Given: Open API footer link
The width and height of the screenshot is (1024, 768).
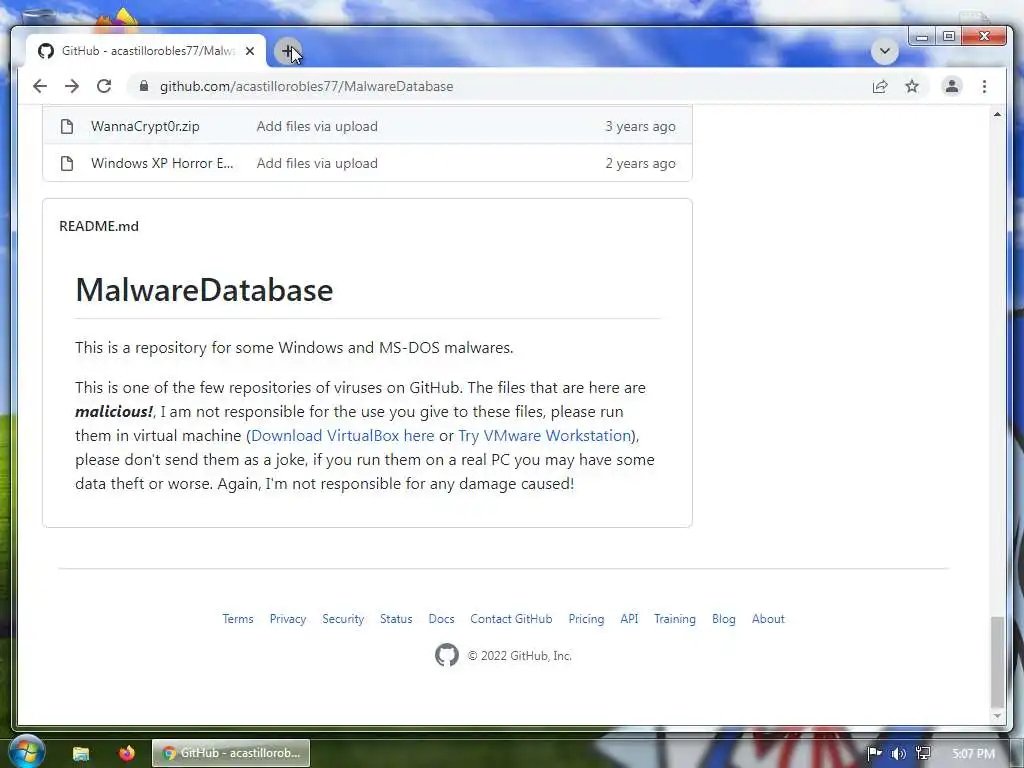Looking at the screenshot, I should tap(629, 618).
